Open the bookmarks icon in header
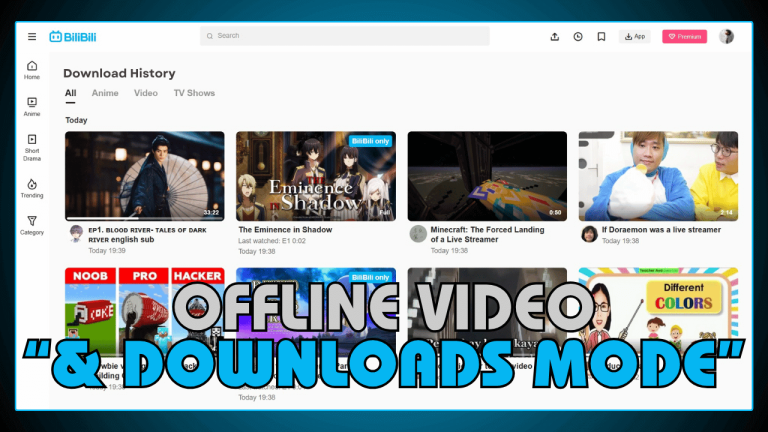This screenshot has width=768, height=432. [601, 37]
